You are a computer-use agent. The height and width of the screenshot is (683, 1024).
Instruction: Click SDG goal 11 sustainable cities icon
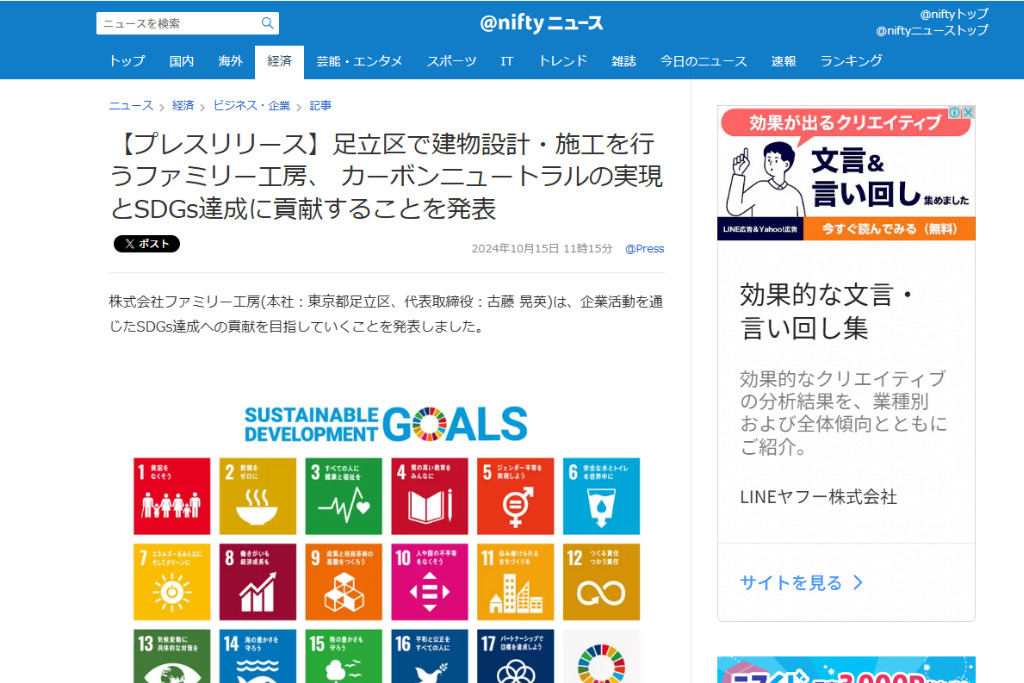515,582
